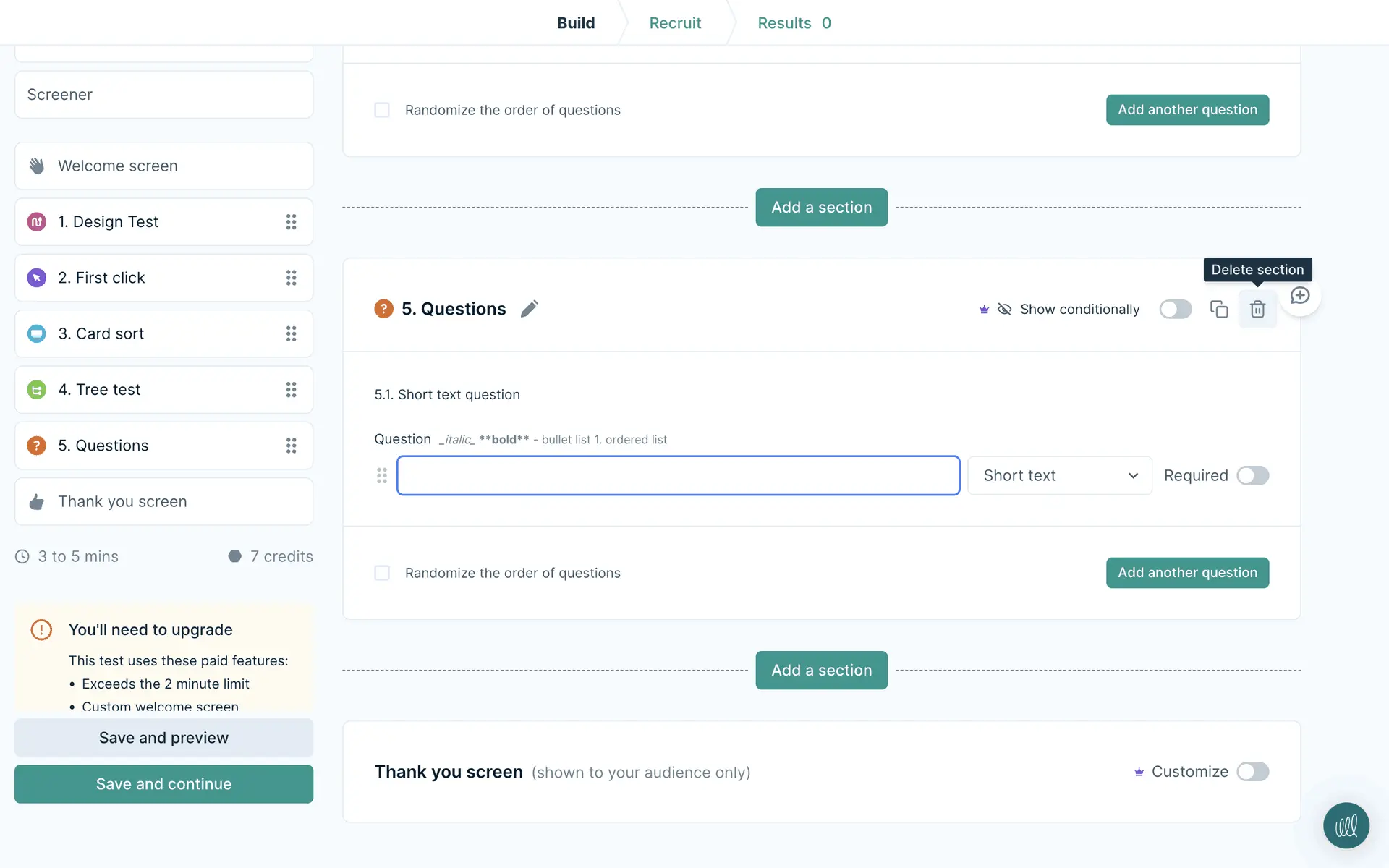Open the Short text type dropdown
1389x868 pixels.
pos(1059,475)
